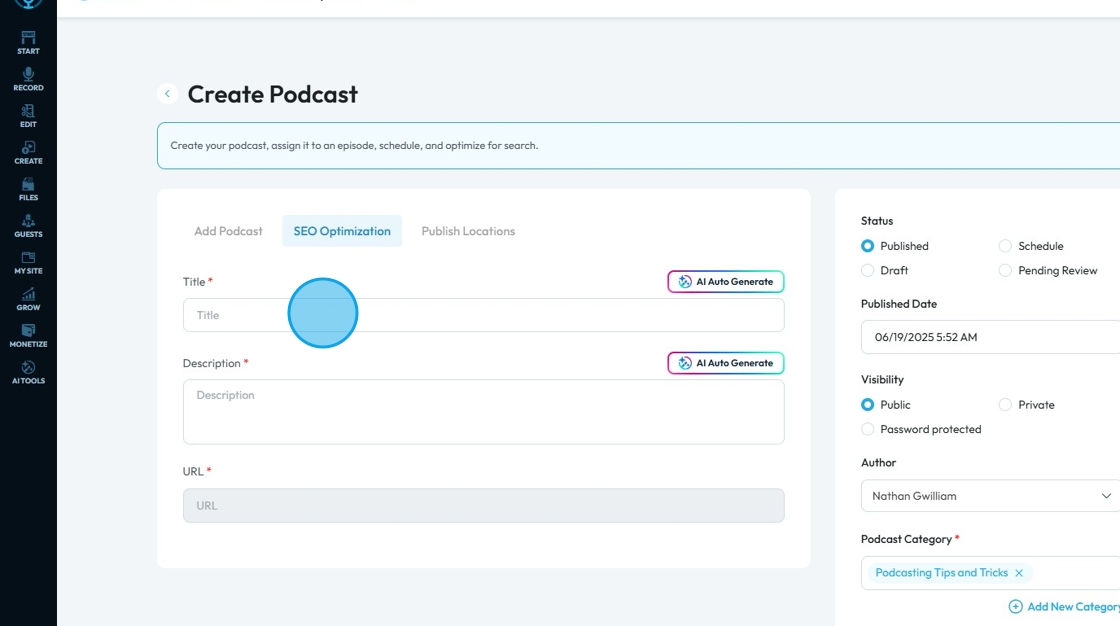
Task: Open the Files section in sidebar
Action: pyautogui.click(x=28, y=189)
